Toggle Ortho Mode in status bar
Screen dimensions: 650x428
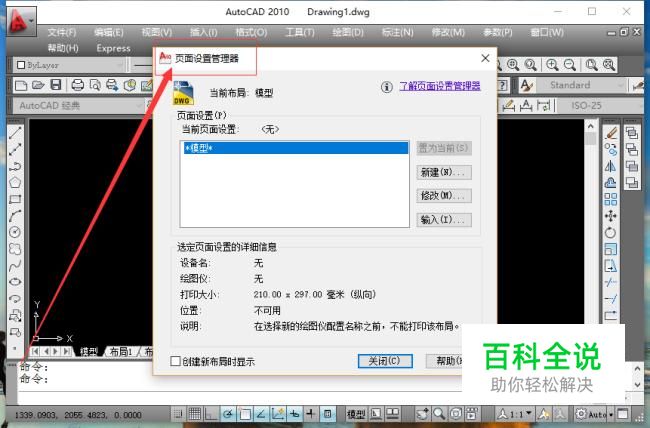click(211, 413)
